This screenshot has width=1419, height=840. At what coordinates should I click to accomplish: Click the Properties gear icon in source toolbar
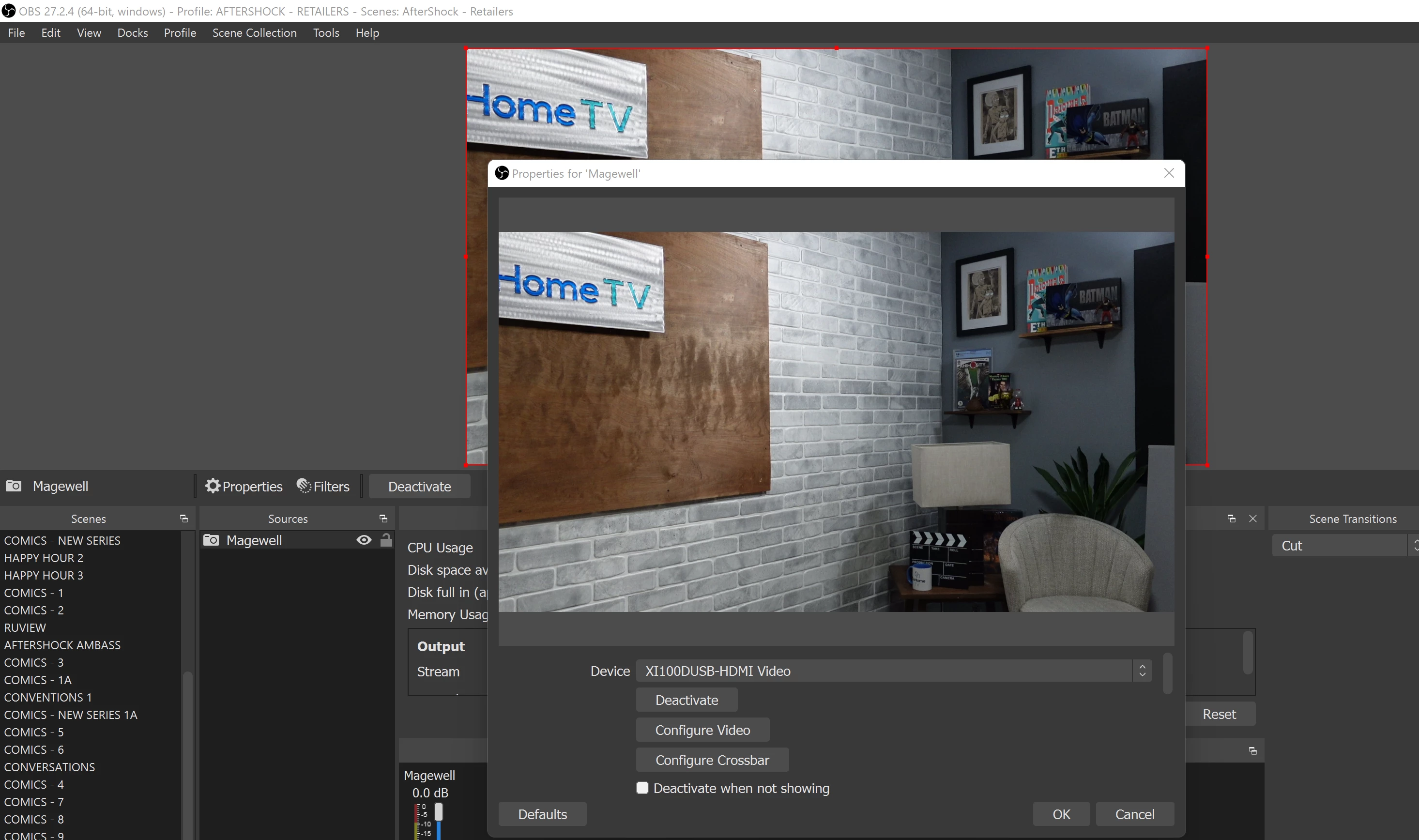[x=212, y=486]
